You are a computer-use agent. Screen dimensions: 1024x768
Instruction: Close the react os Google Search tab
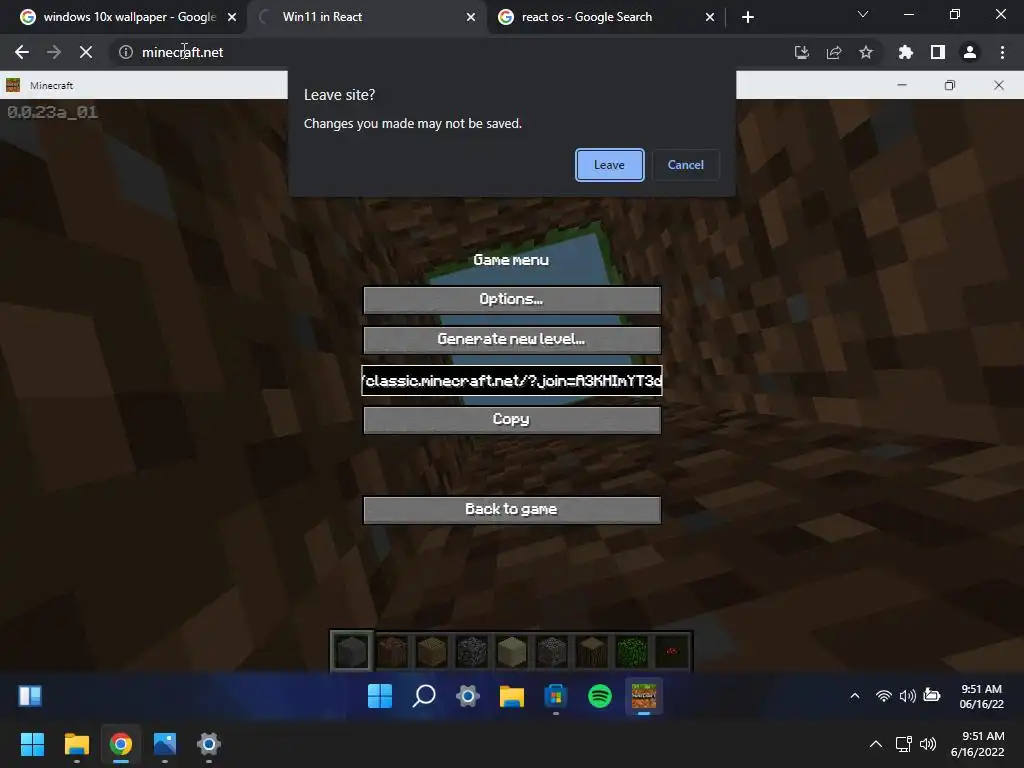coord(710,17)
